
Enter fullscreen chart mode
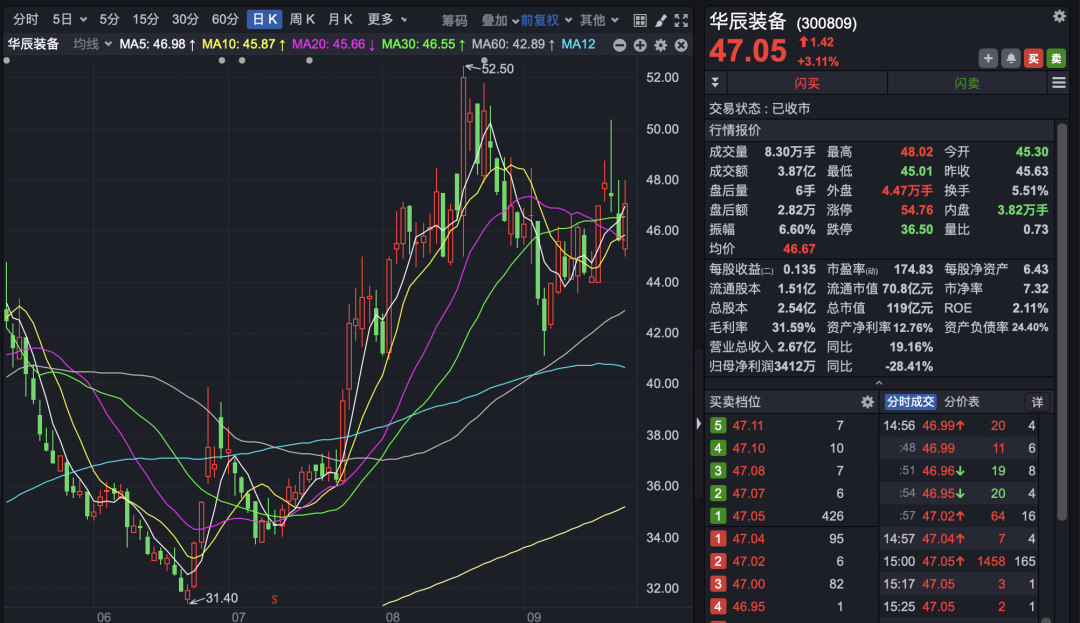pyautogui.click(x=682, y=20)
